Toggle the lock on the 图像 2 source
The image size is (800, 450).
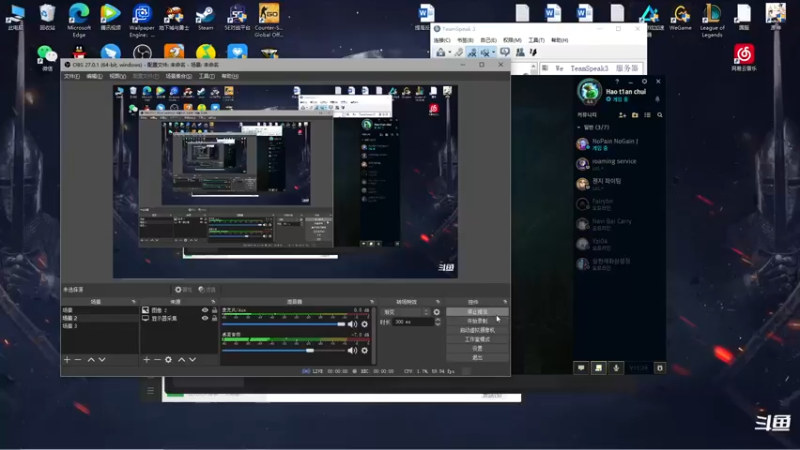point(214,310)
